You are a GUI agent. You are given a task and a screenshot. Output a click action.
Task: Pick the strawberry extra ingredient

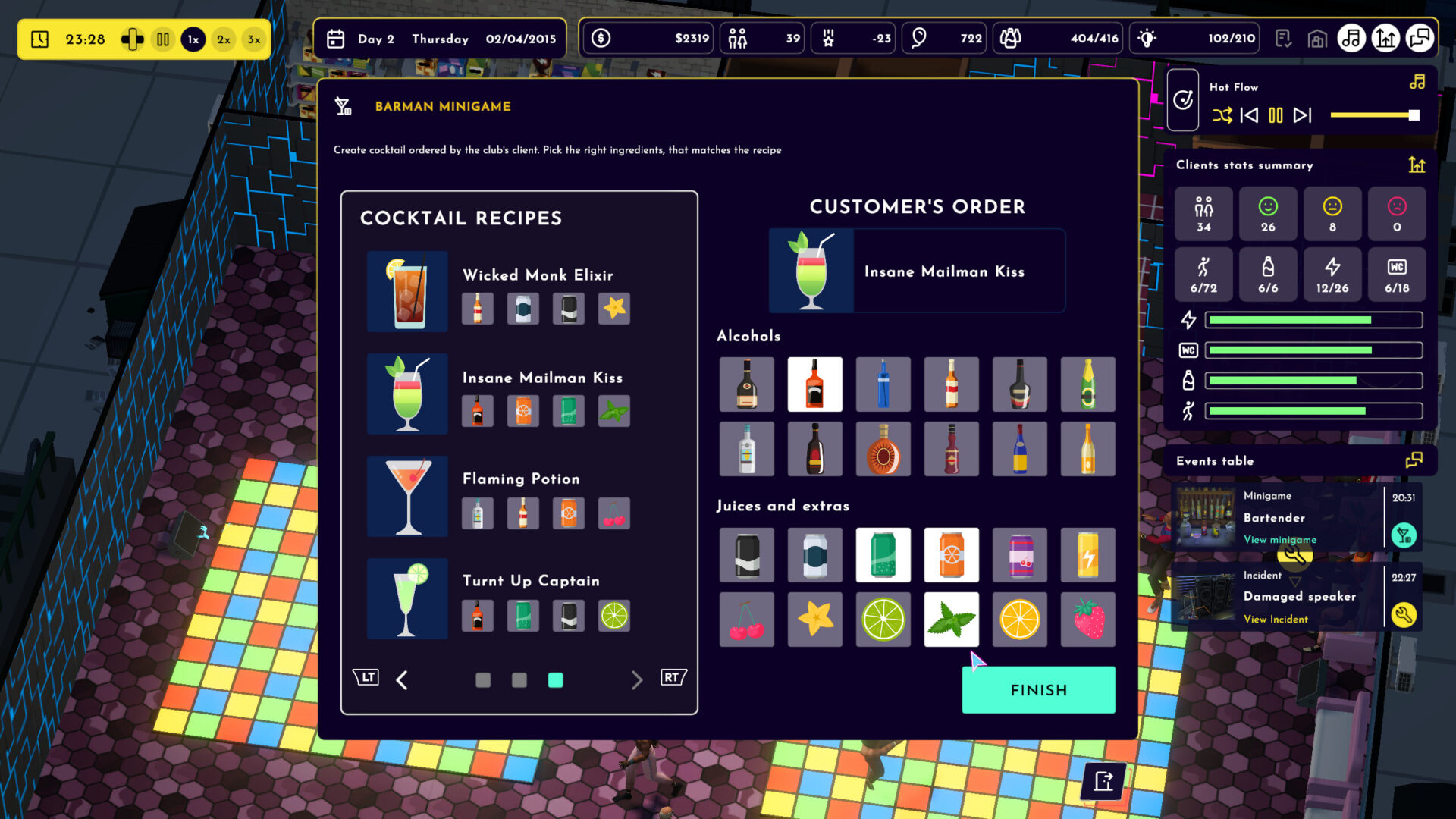tap(1087, 620)
